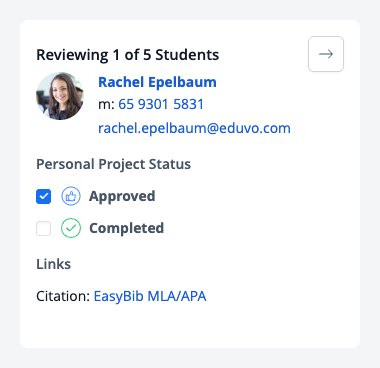Go to next student with arrow button
The width and height of the screenshot is (380, 368).
click(x=326, y=54)
